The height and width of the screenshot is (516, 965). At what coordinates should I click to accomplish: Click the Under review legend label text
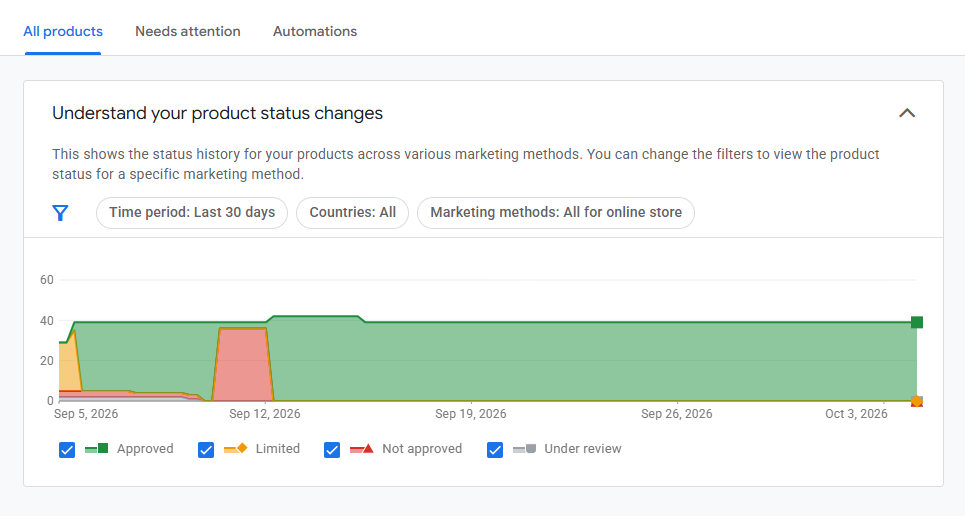click(583, 449)
